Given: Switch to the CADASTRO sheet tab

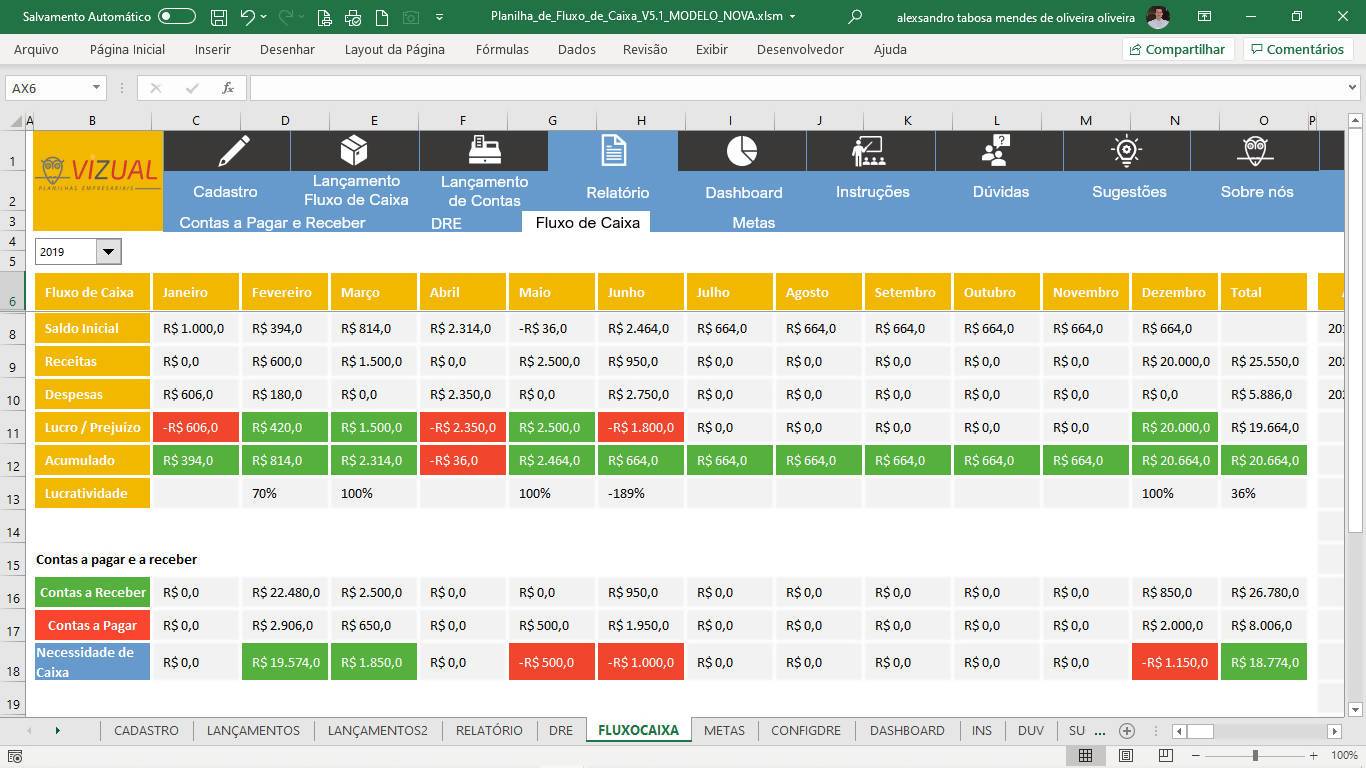Looking at the screenshot, I should [x=146, y=731].
